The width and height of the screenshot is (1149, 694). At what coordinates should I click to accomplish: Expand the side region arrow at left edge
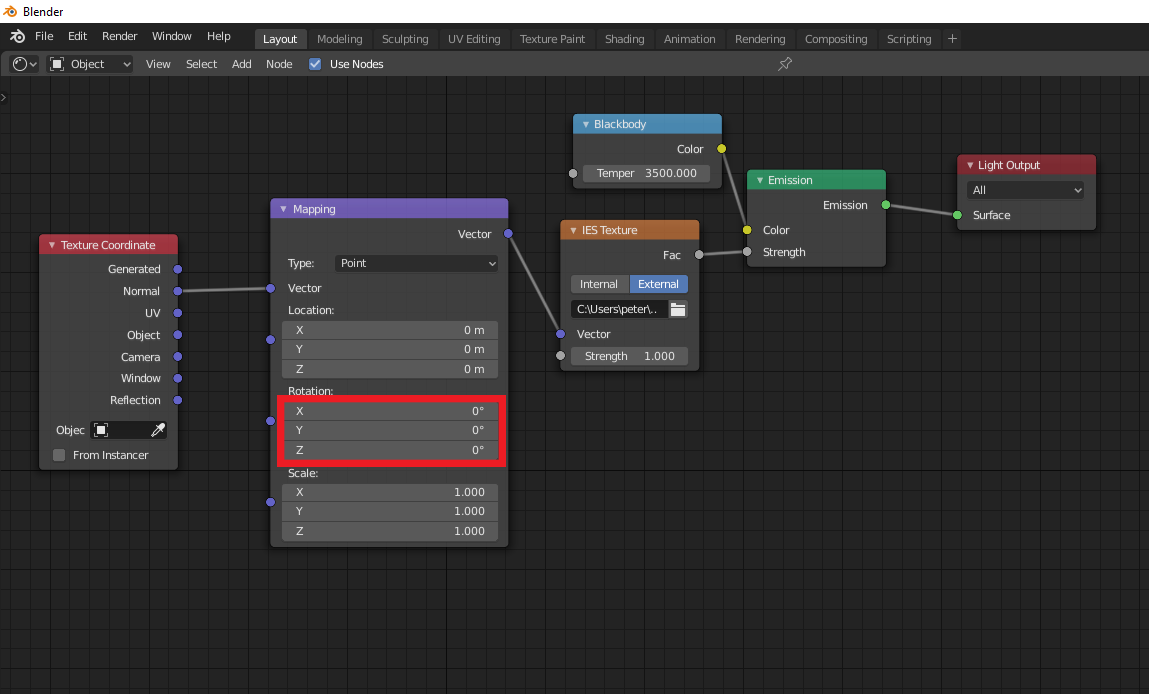pos(4,97)
